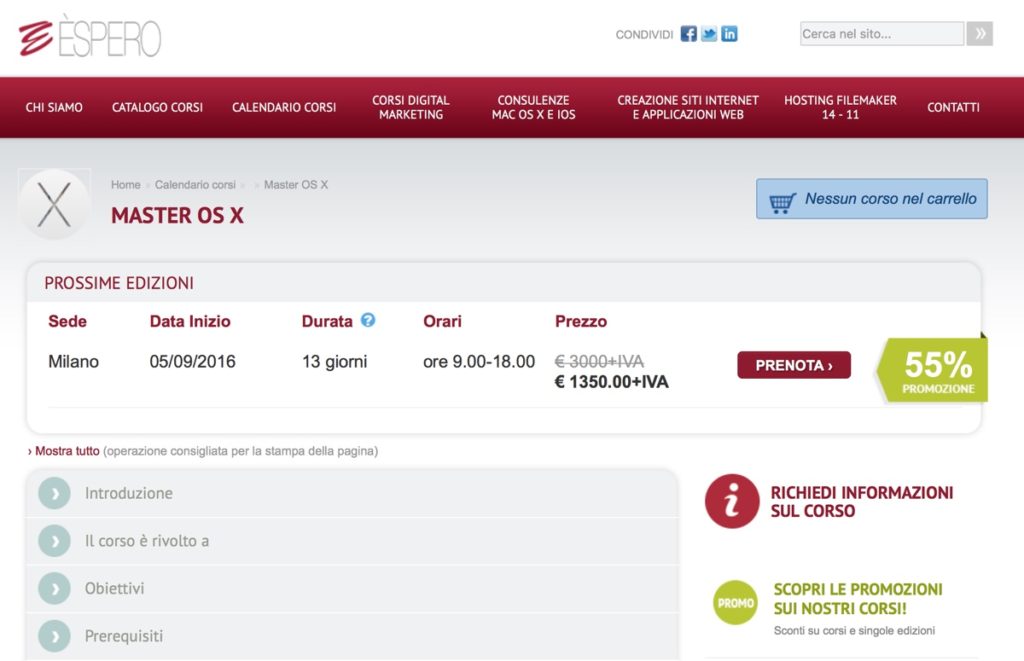The width and height of the screenshot is (1024, 661).
Task: Click the green PROMO badge icon
Action: pos(735,602)
